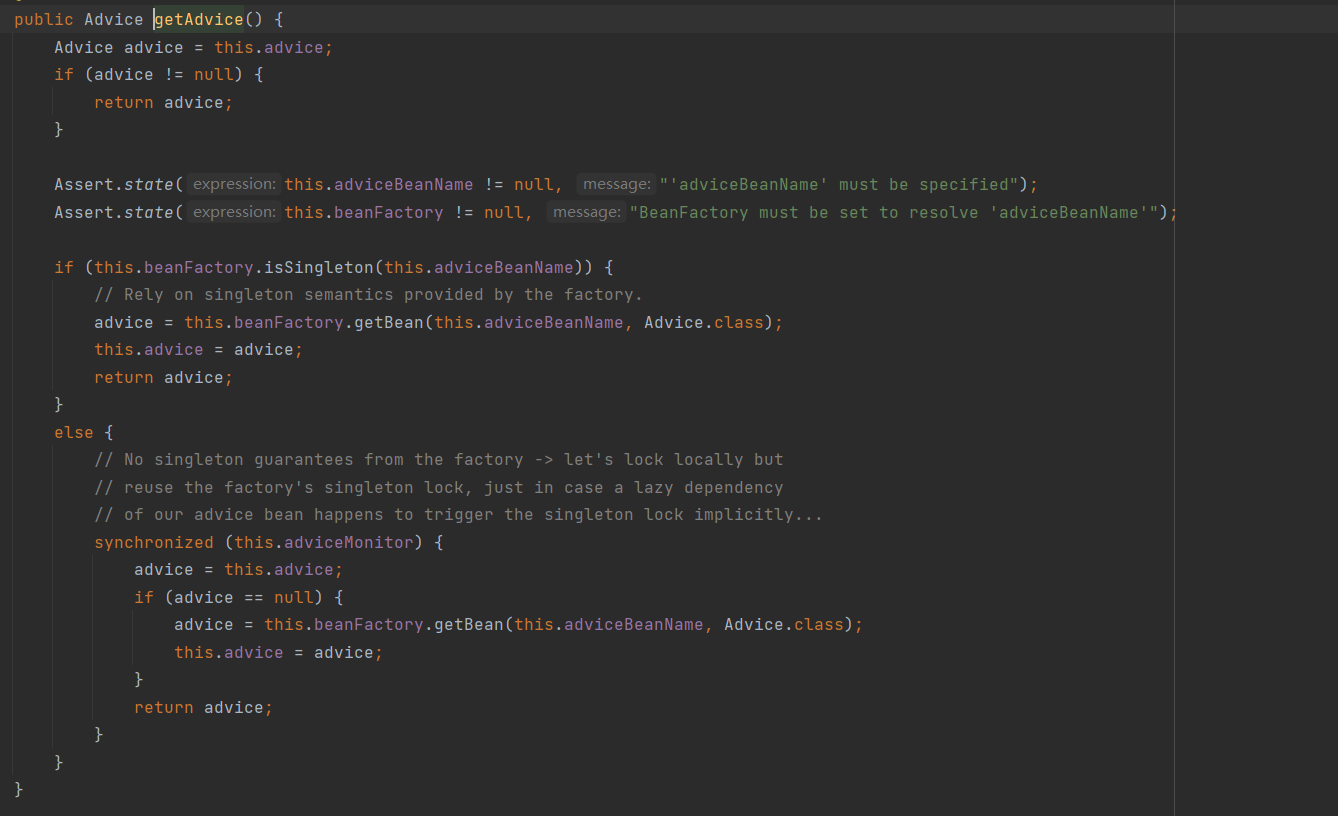Click the "BeanFactory must be set" string literal
The width and height of the screenshot is (1338, 816).
tap(898, 213)
